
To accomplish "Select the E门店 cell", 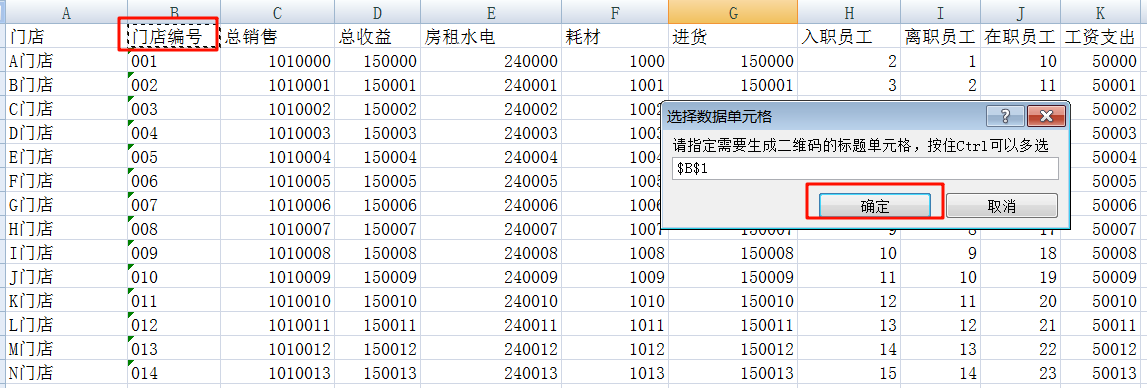I will pos(67,157).
